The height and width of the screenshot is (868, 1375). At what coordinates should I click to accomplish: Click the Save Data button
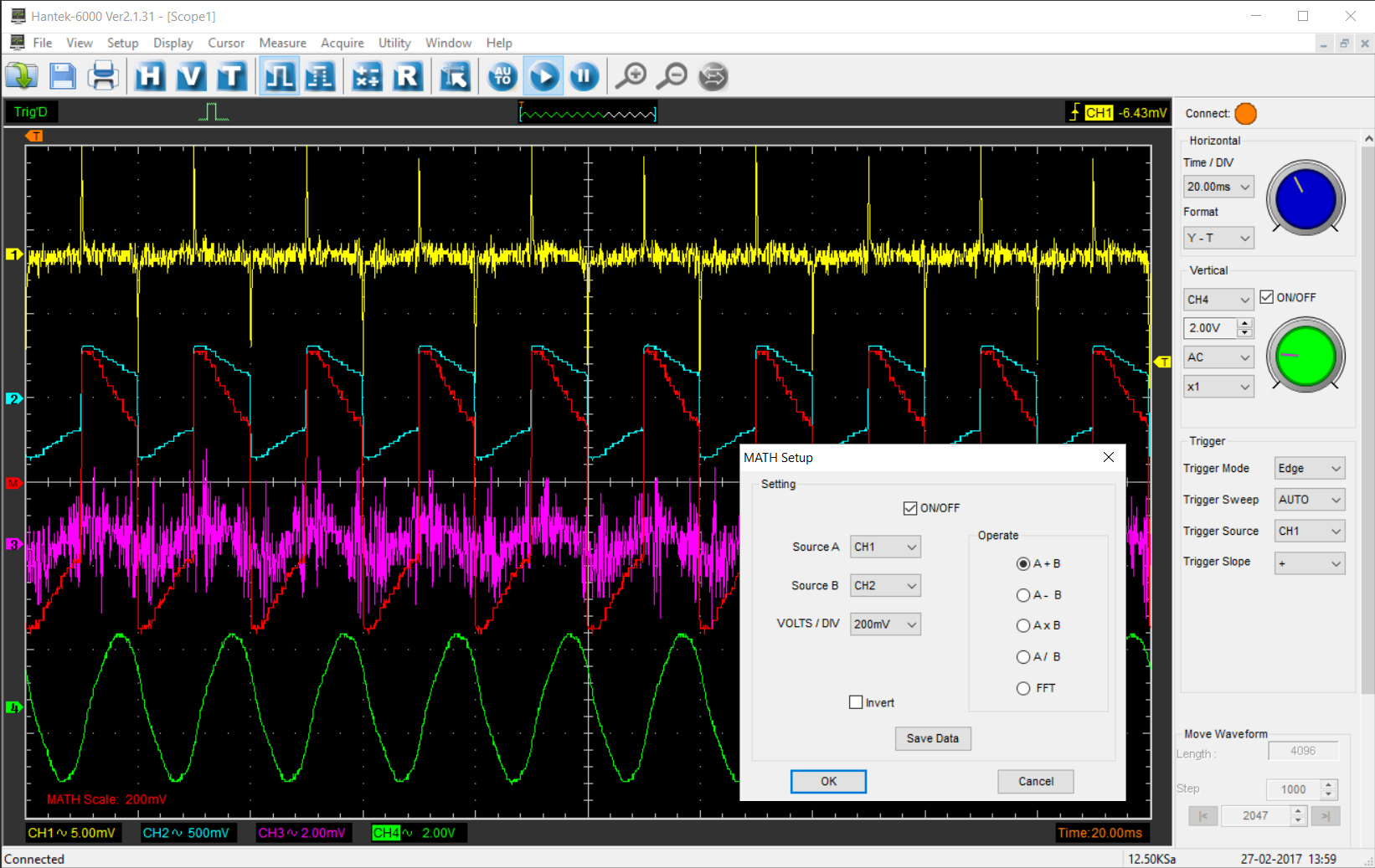coord(932,738)
